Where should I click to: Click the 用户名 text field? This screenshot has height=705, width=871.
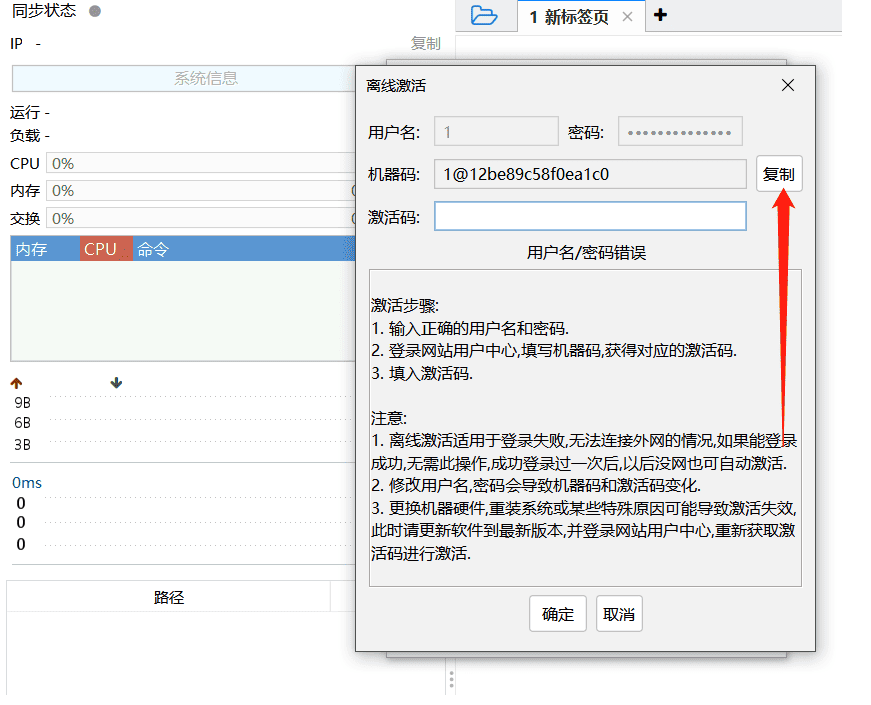click(x=496, y=131)
